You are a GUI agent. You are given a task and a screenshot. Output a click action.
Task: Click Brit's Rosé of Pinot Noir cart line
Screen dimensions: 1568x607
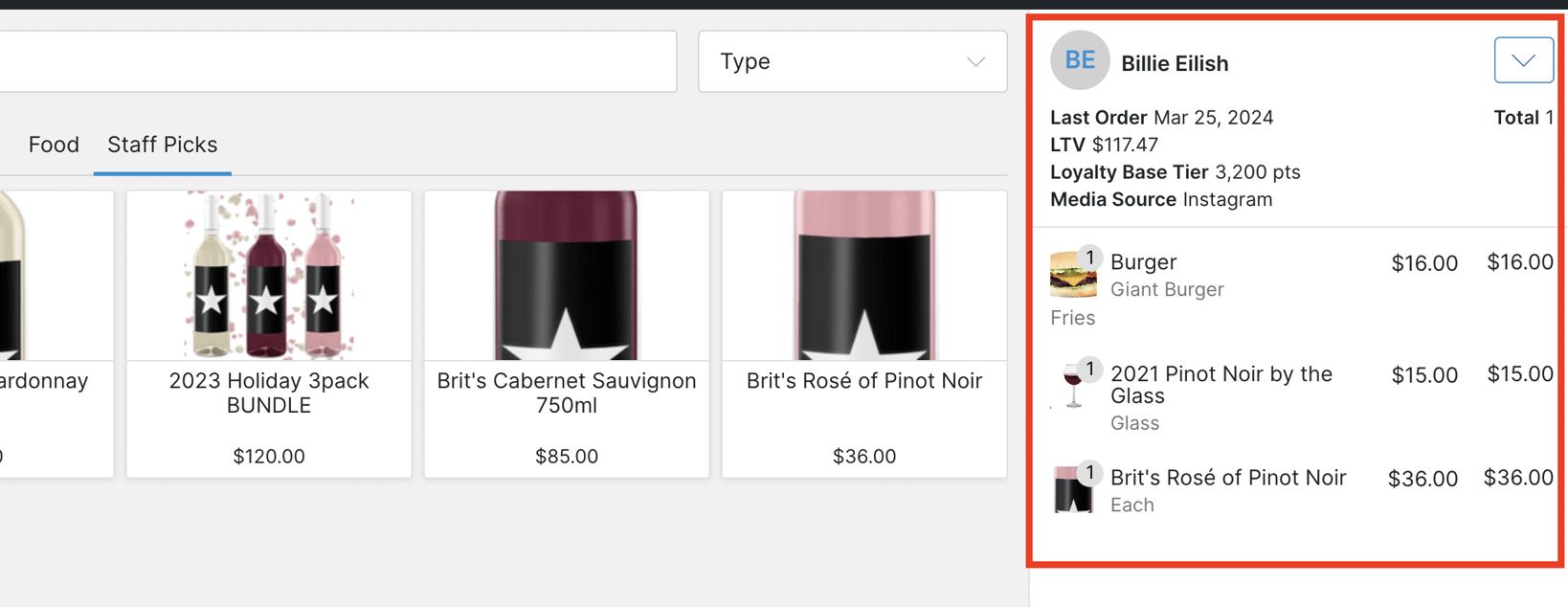click(1228, 478)
